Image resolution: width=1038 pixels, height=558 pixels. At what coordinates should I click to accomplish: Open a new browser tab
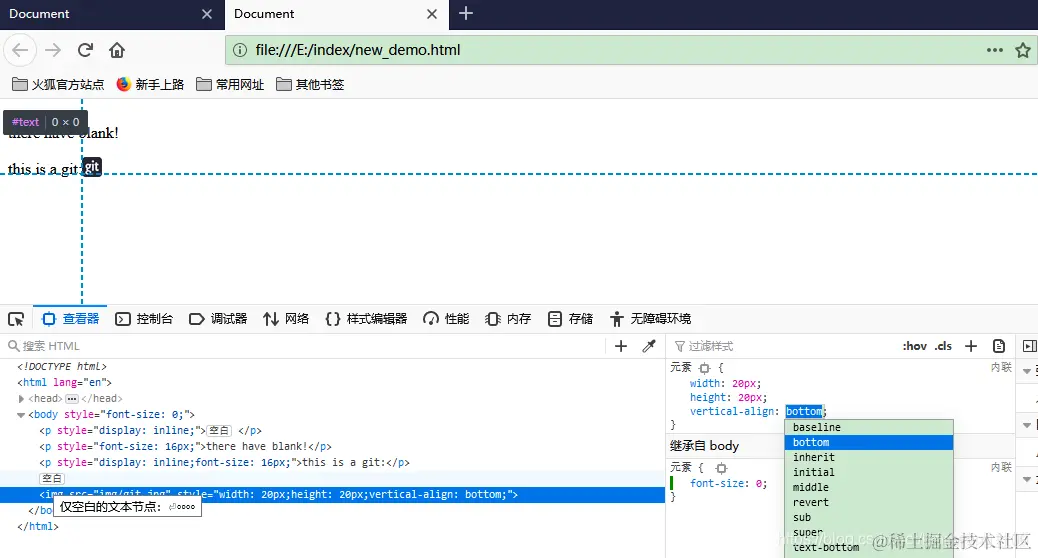pos(466,13)
